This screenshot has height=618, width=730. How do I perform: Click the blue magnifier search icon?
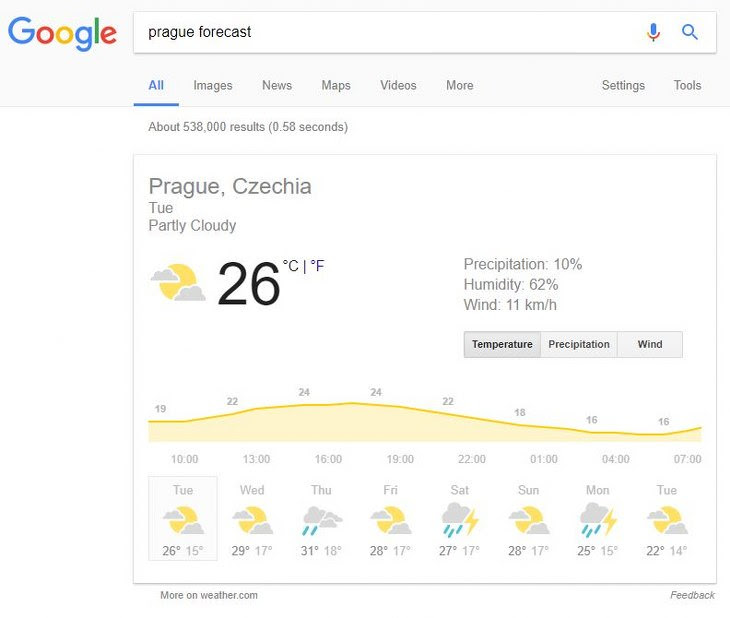click(689, 32)
